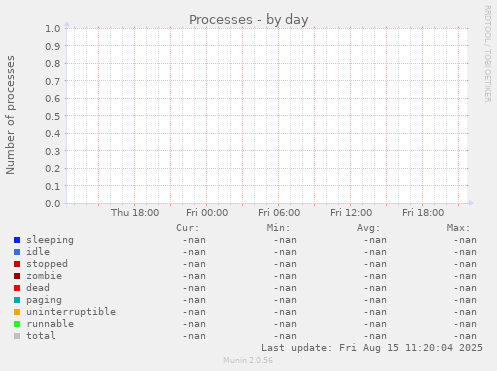This screenshot has width=497, height=371.
Task: Click the Last update timestamp text
Action: pos(372,348)
